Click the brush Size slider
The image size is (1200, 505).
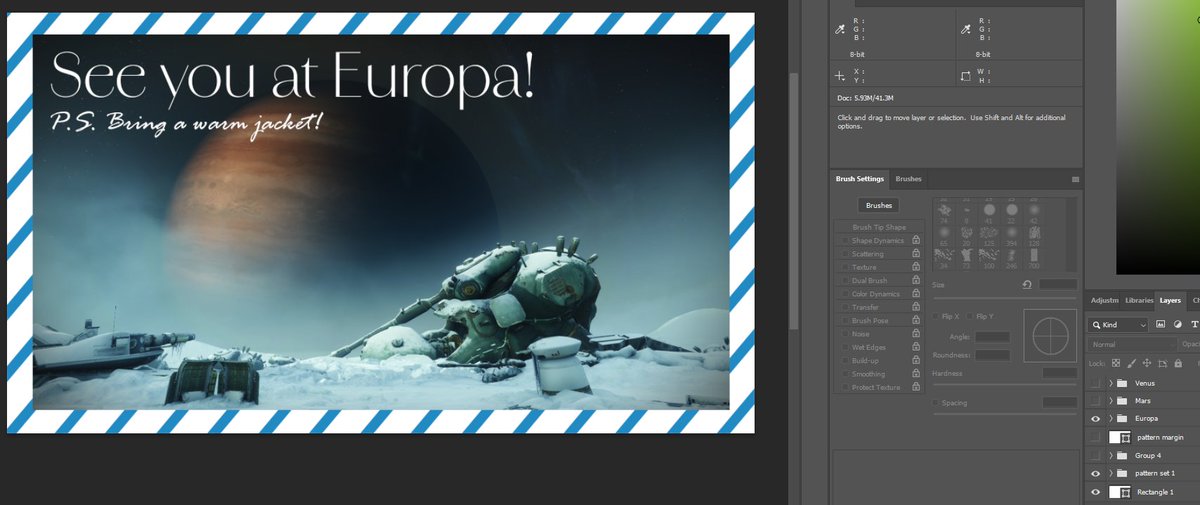1004,297
